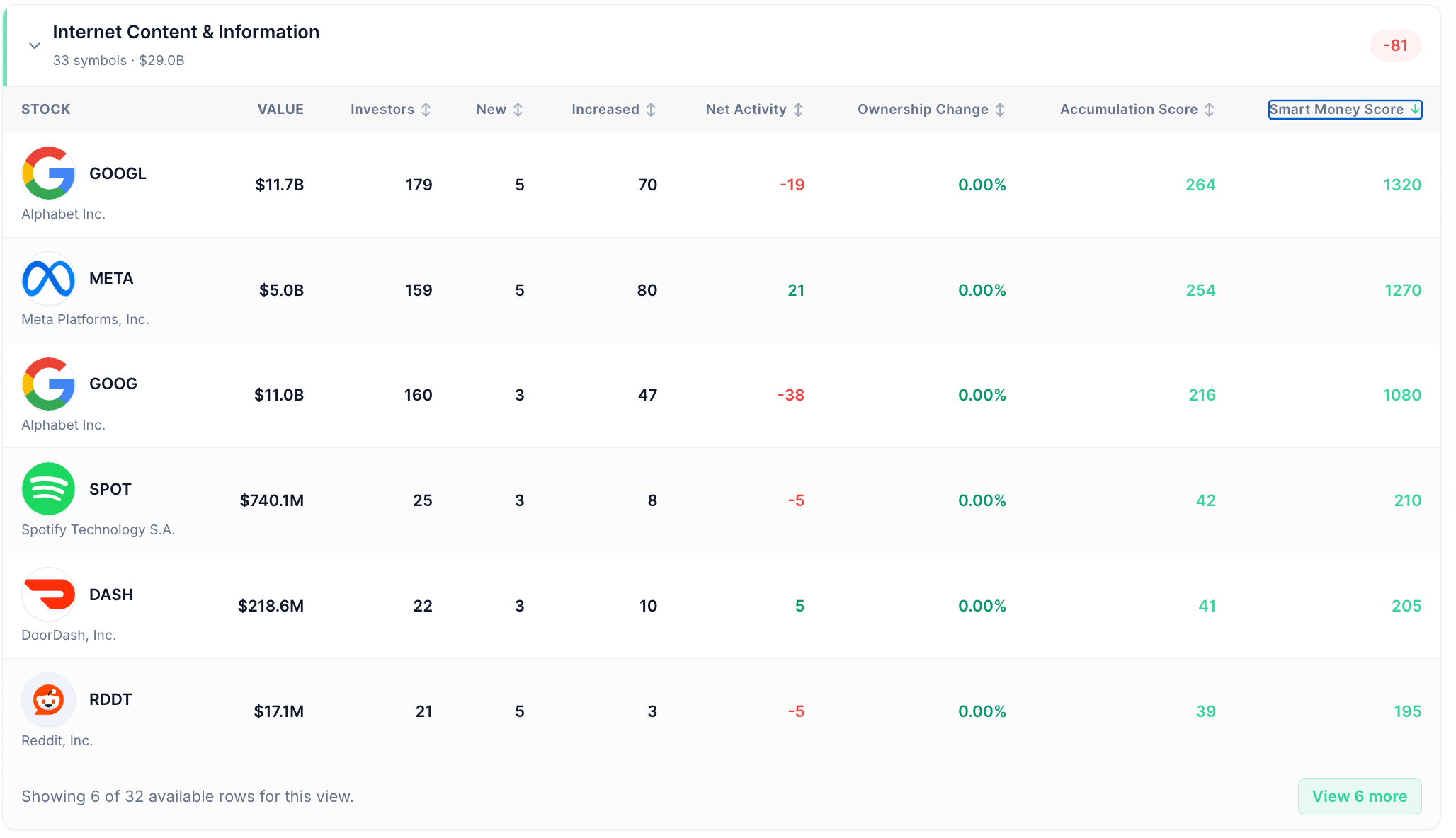
Task: Open the RDDT ticker link
Action: coord(110,699)
